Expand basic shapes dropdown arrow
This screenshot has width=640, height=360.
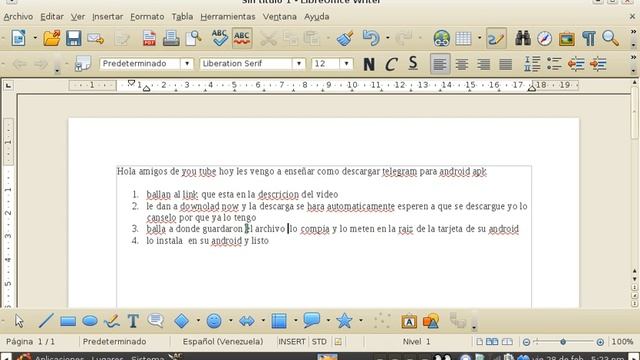pyautogui.click(x=198, y=321)
